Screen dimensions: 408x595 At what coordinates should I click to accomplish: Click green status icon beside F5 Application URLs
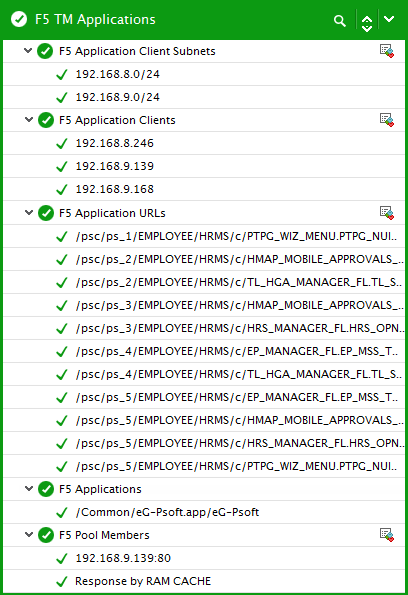(x=46, y=213)
